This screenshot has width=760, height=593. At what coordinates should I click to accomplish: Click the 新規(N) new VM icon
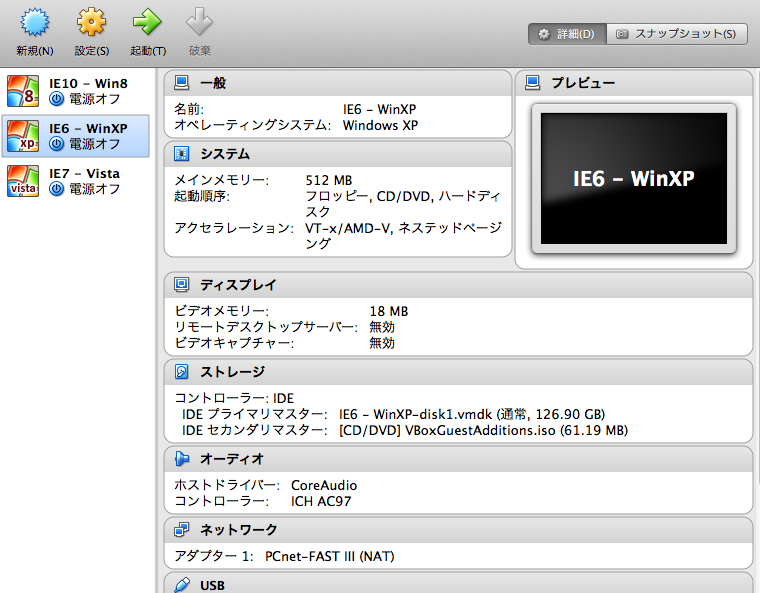click(x=34, y=23)
